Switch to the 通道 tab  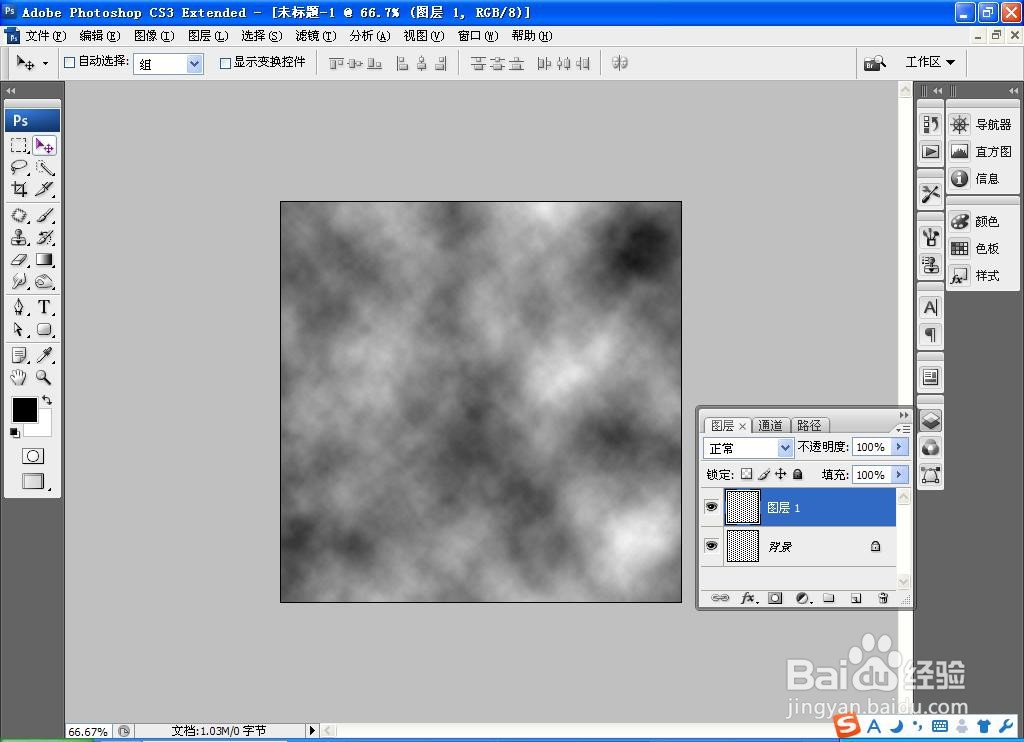tap(771, 425)
